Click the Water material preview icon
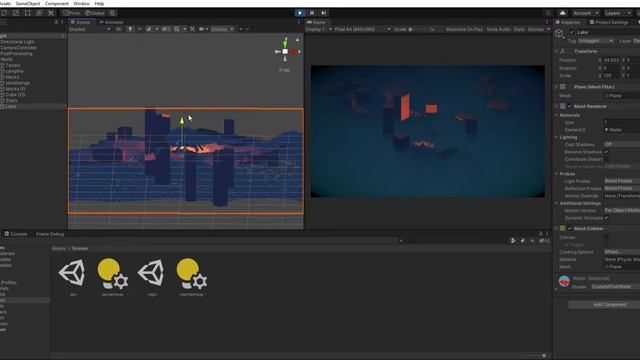Screen dimensions: 640x360 point(564,281)
